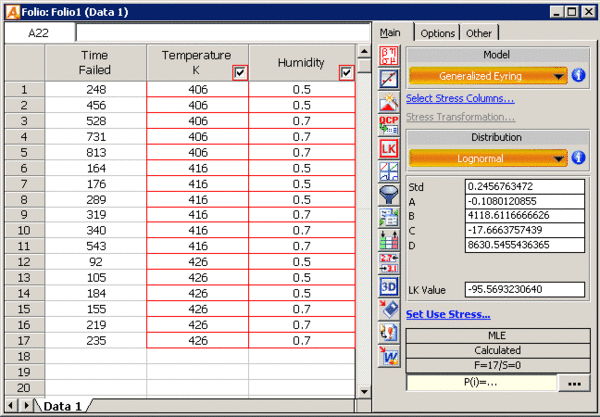Open the Plot icon
This screenshot has width=600, height=417.
tap(389, 79)
